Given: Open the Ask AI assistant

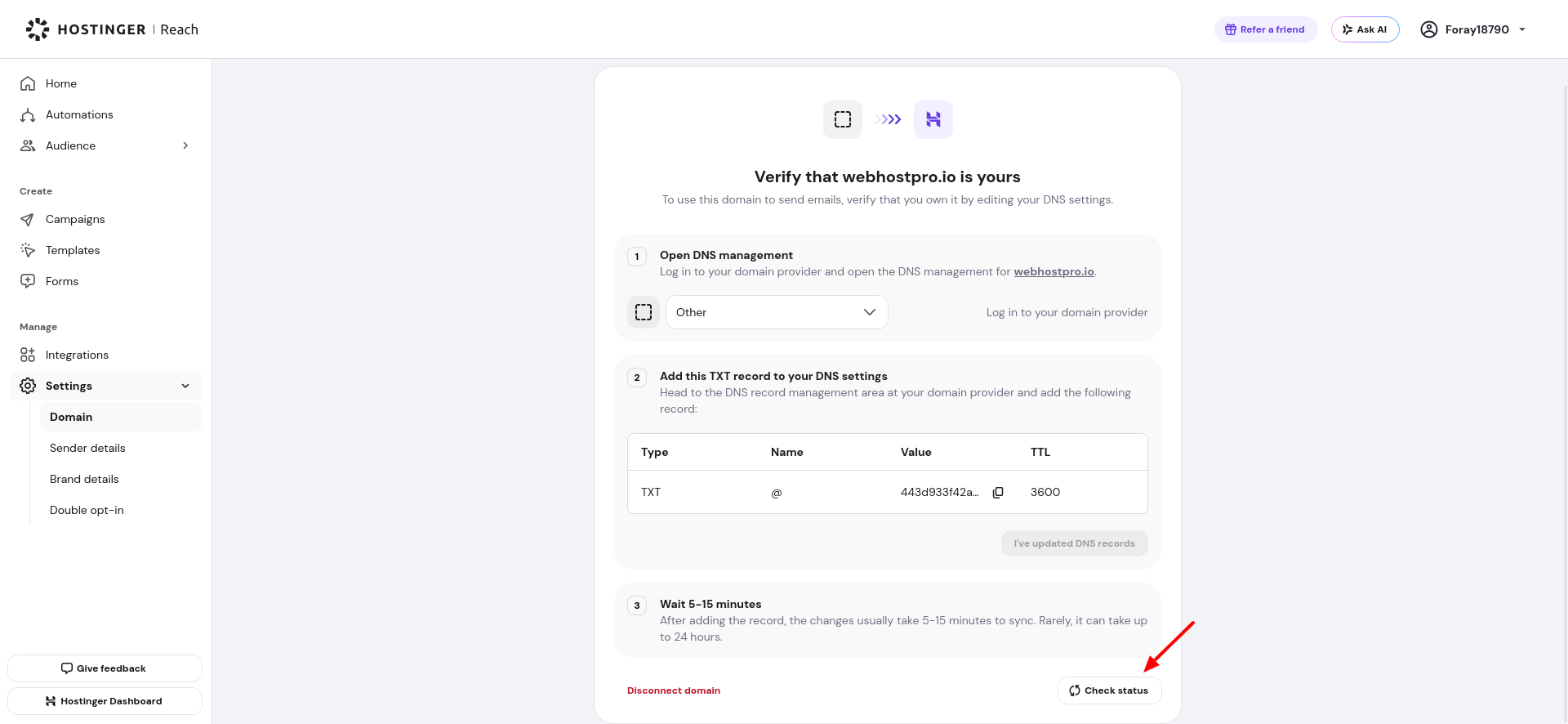Looking at the screenshot, I should 1365,29.
